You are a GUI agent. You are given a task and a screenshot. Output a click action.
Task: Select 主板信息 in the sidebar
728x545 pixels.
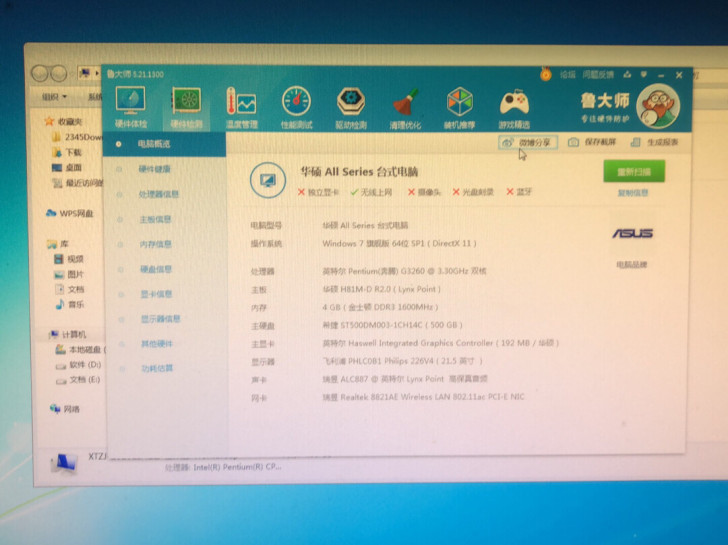click(x=156, y=219)
